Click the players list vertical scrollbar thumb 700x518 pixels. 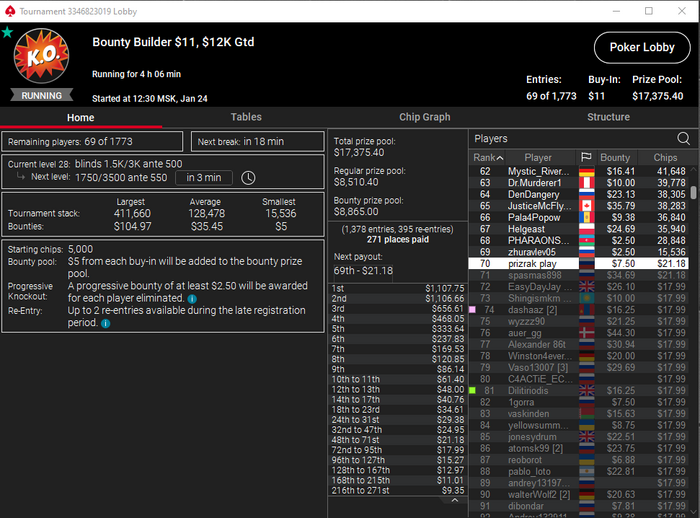tap(693, 192)
